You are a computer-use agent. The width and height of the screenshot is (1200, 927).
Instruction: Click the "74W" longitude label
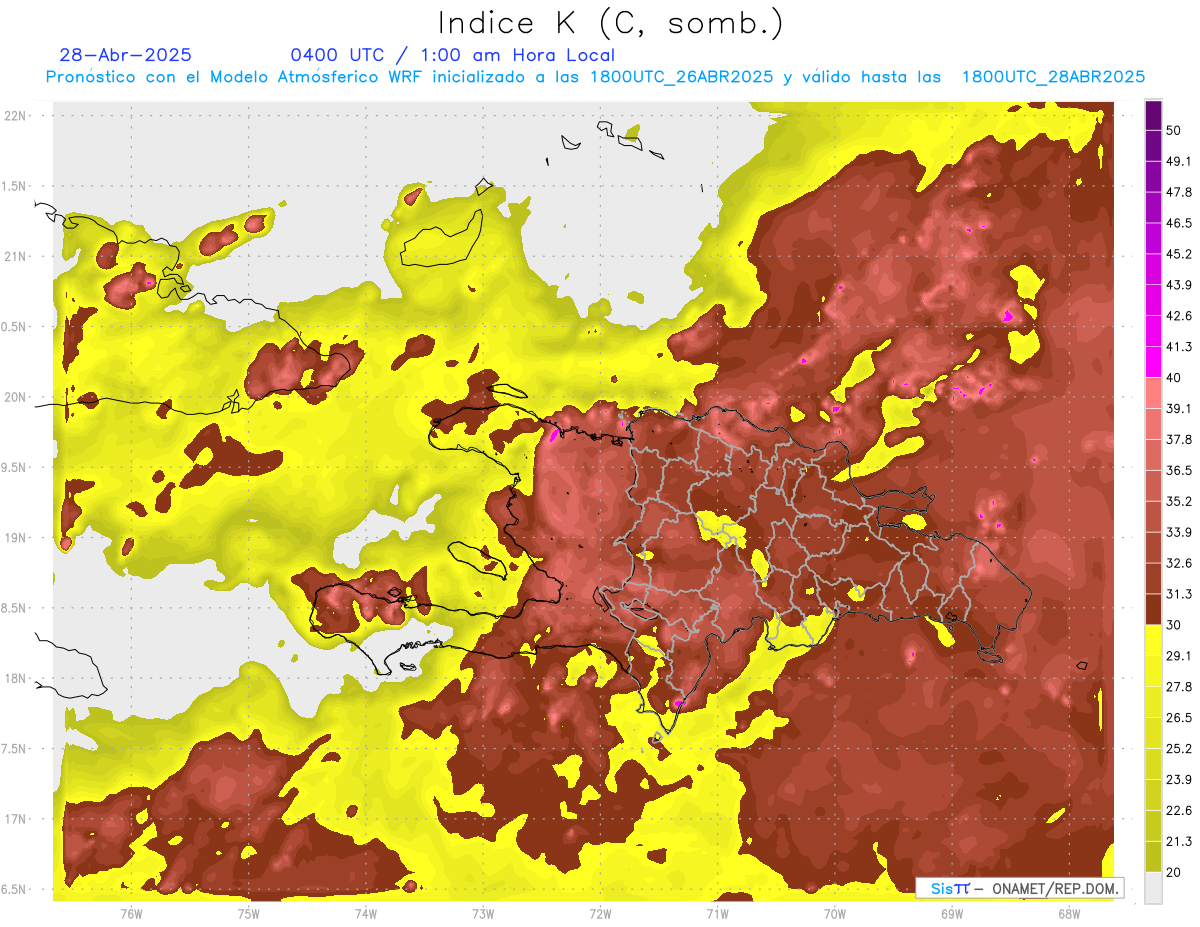365,913
